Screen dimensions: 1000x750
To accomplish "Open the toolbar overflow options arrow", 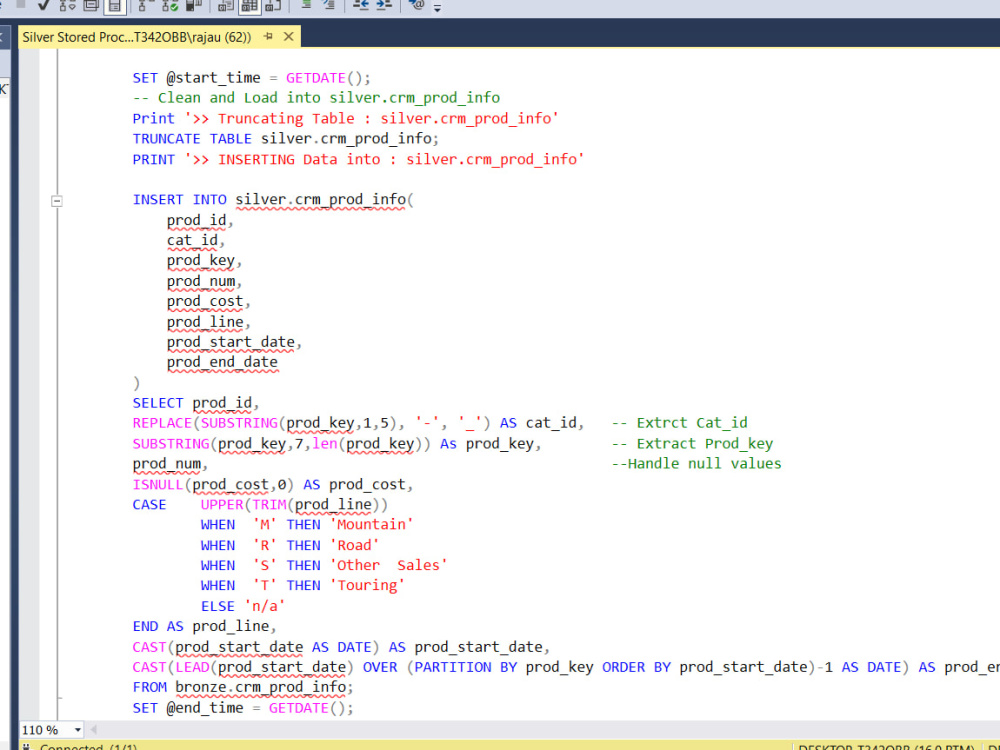I will pos(438,8).
